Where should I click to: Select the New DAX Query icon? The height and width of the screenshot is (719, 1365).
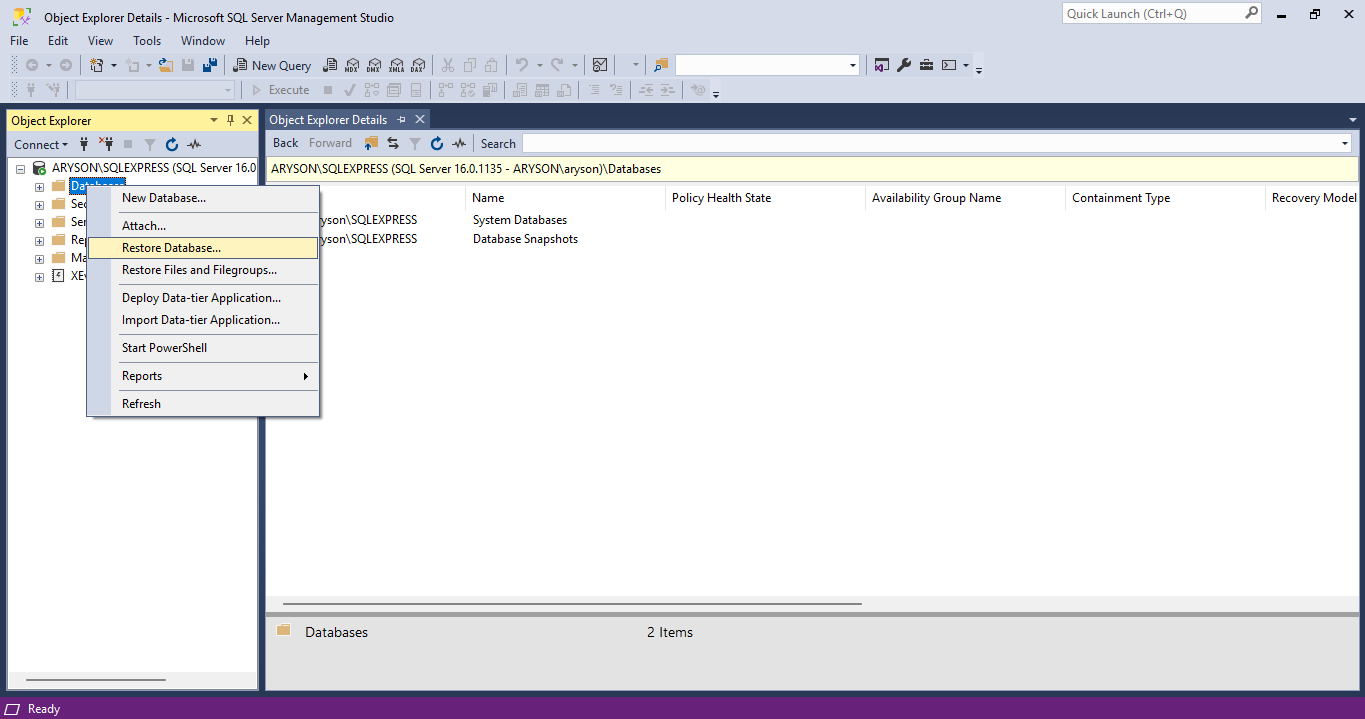tap(419, 64)
